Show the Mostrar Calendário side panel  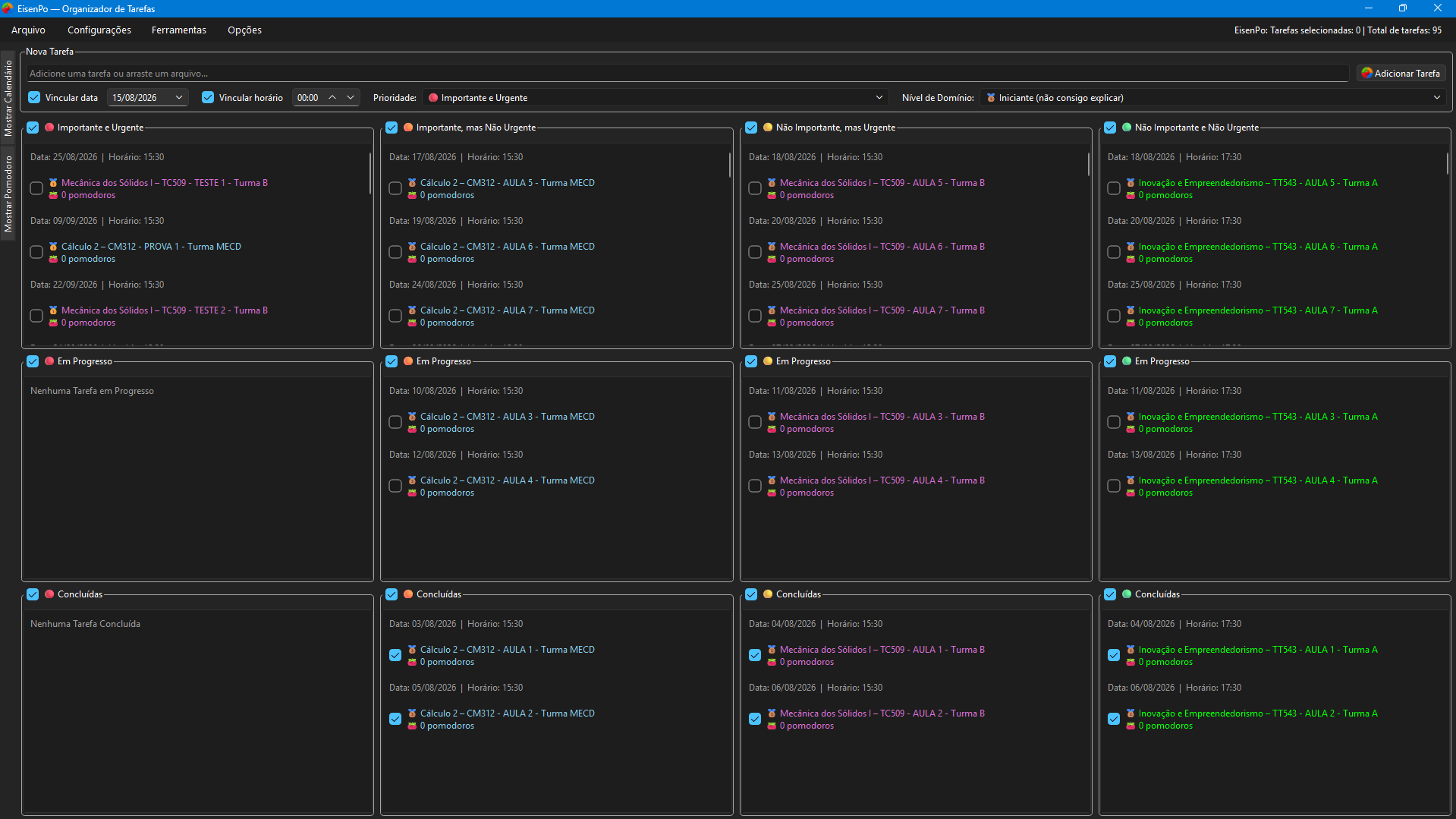pyautogui.click(x=8, y=97)
